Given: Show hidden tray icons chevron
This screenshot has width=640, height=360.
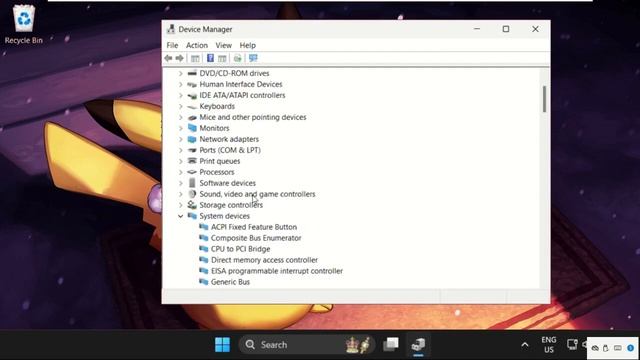Looking at the screenshot, I should pyautogui.click(x=525, y=345).
